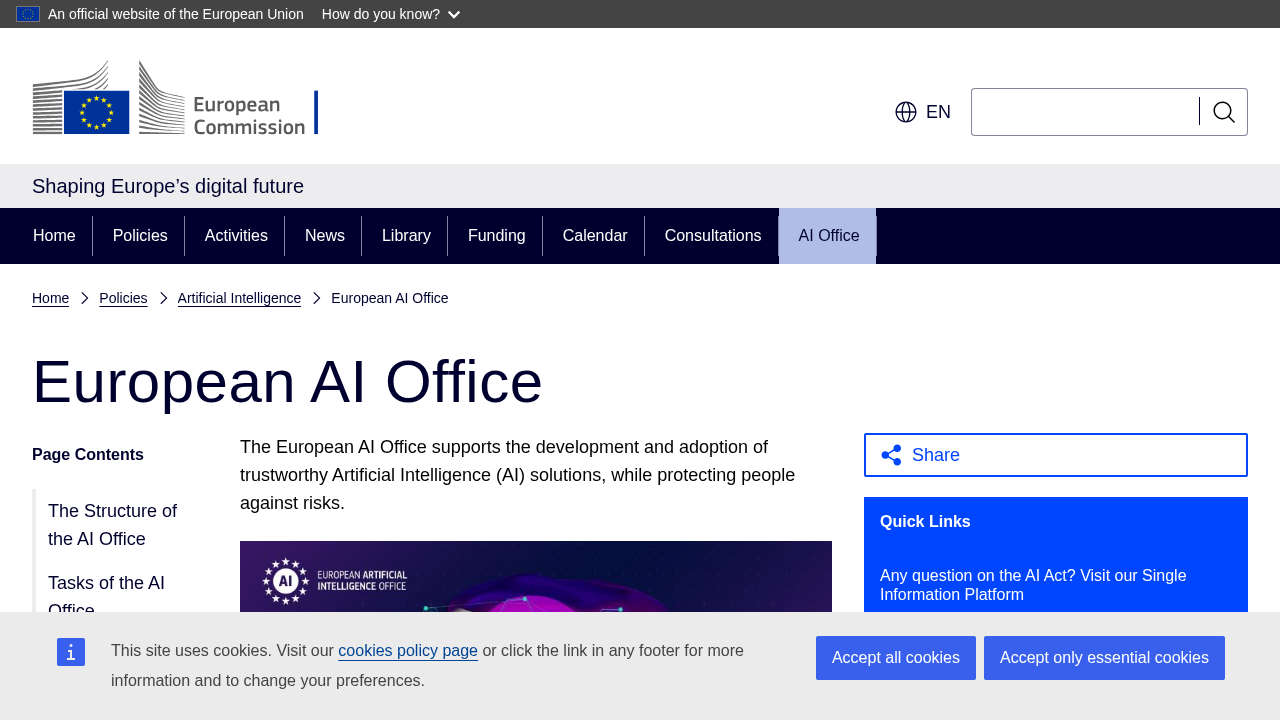Click 'Accept all cookies' button
1280x720 pixels.
(896, 658)
